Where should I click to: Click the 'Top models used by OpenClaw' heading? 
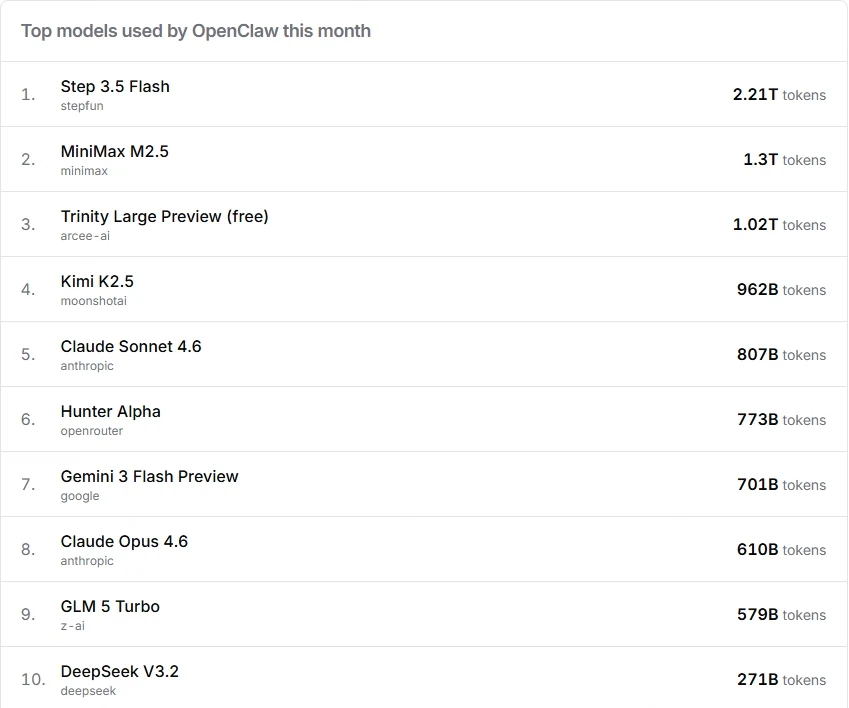(196, 31)
